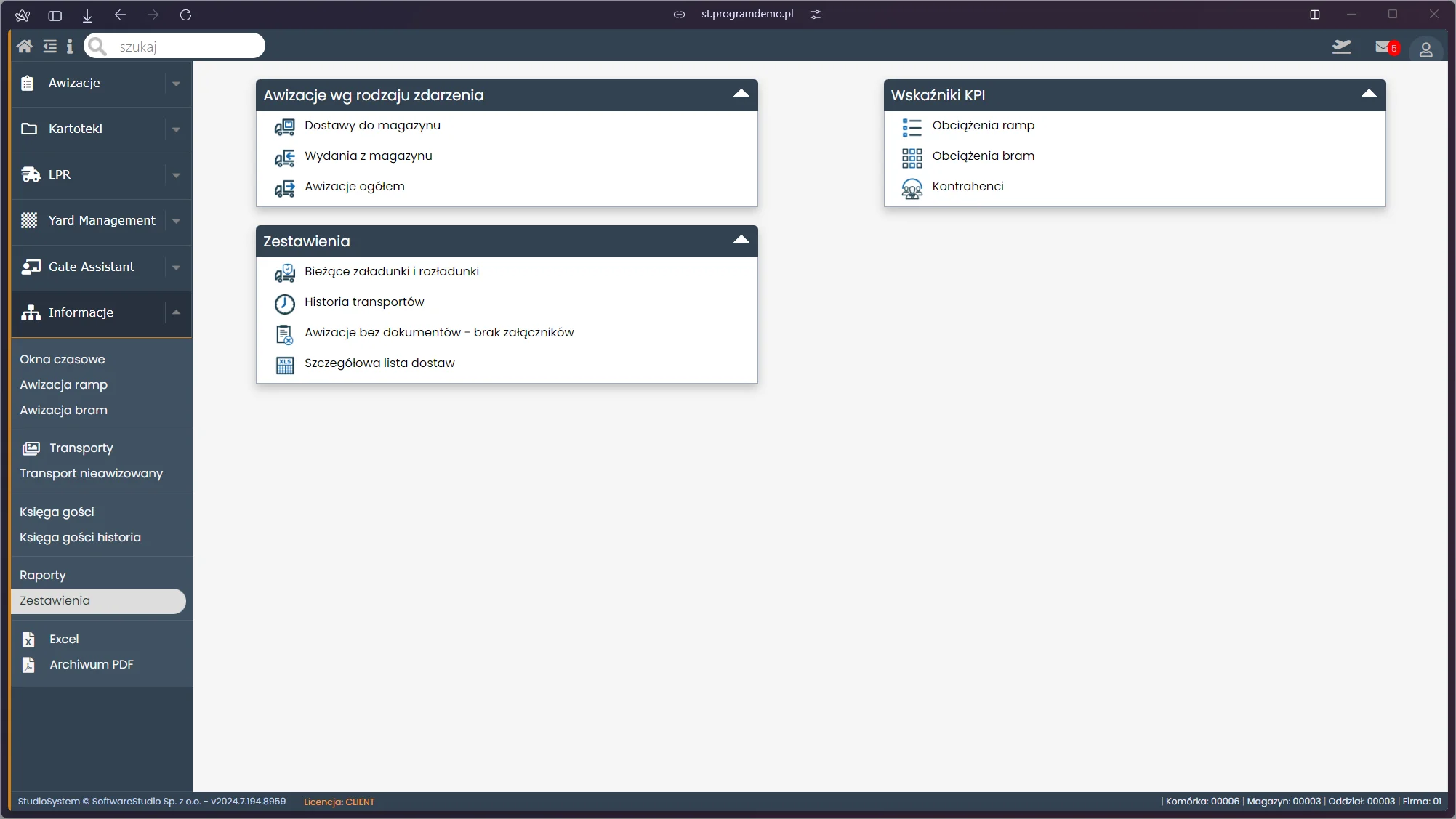Click the Wydania z magazynu icon

284,158
